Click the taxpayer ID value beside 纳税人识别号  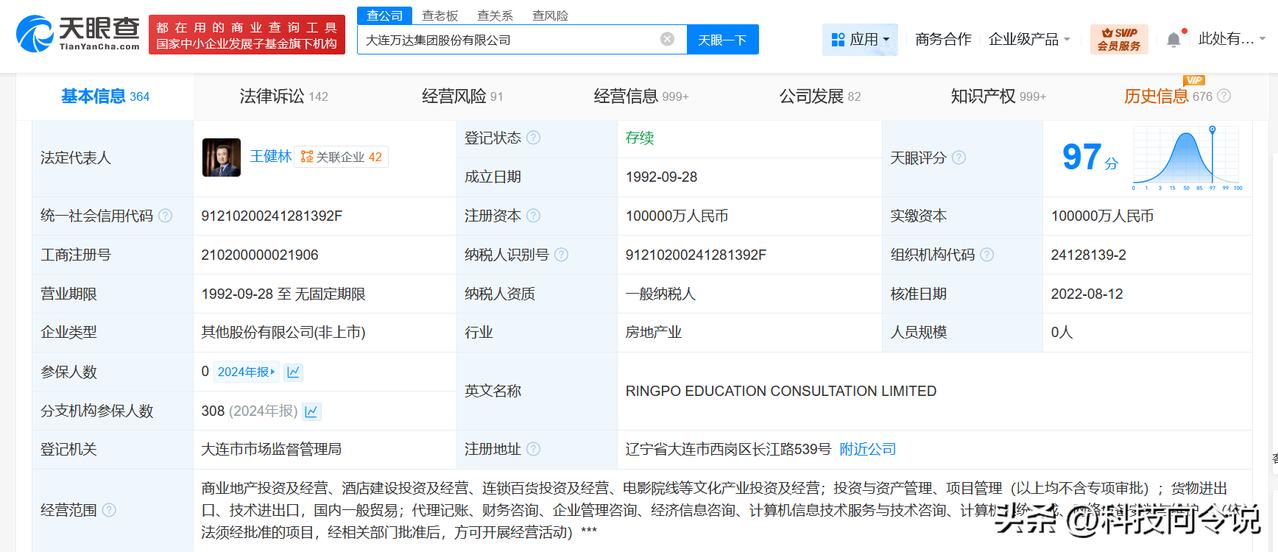tap(696, 255)
